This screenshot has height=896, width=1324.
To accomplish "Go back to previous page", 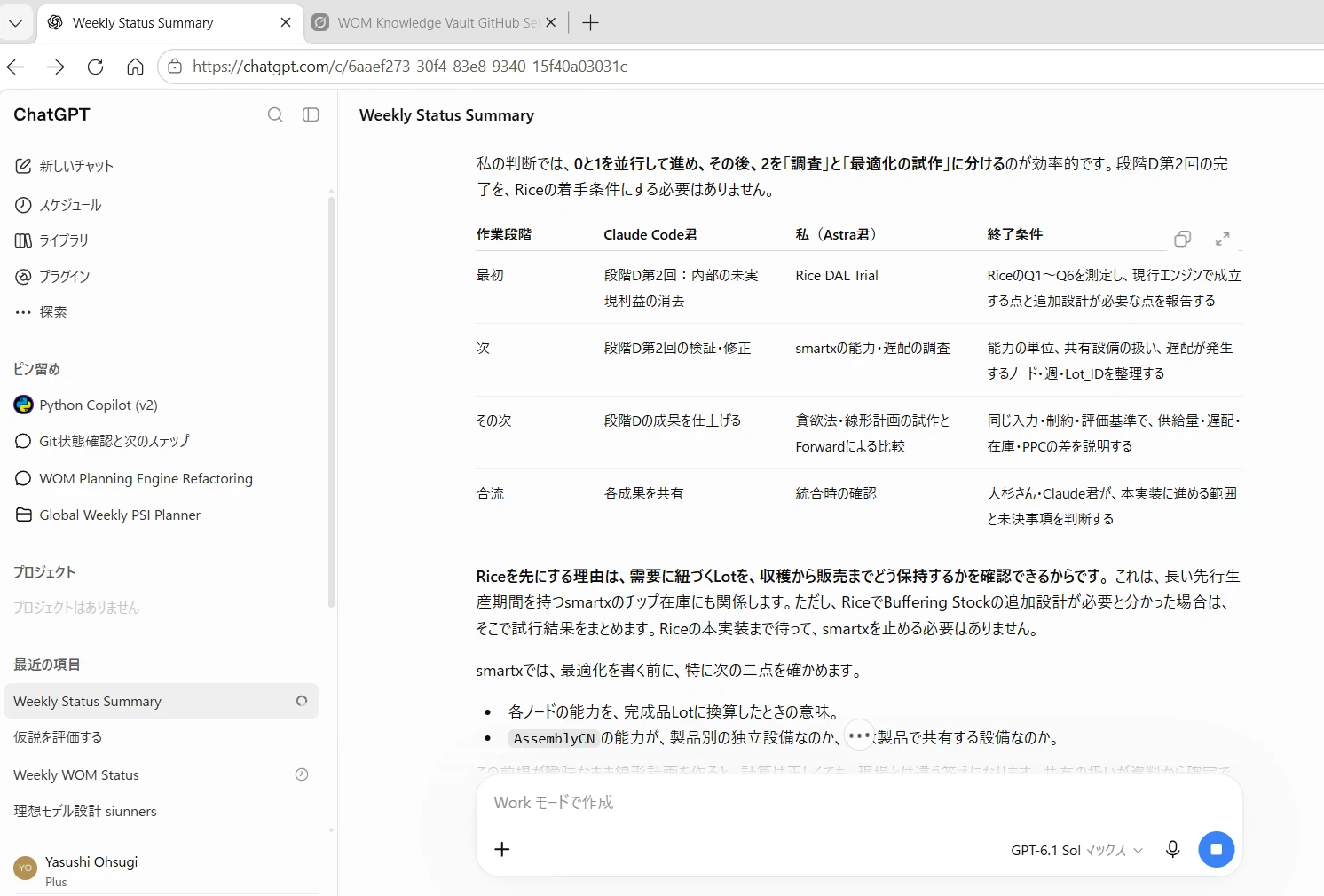I will coord(16,67).
